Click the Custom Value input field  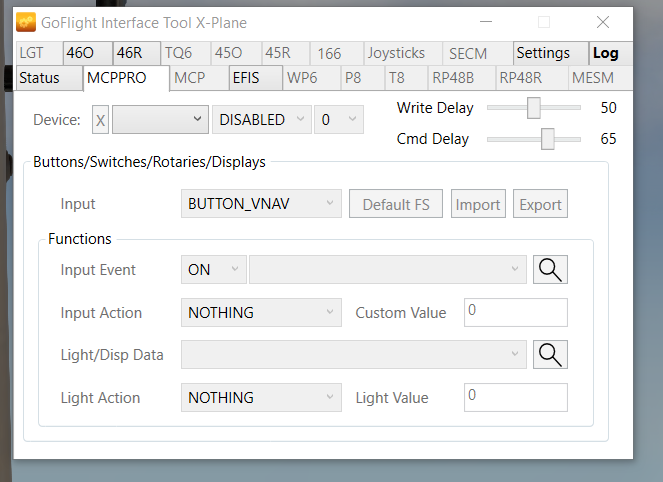516,313
